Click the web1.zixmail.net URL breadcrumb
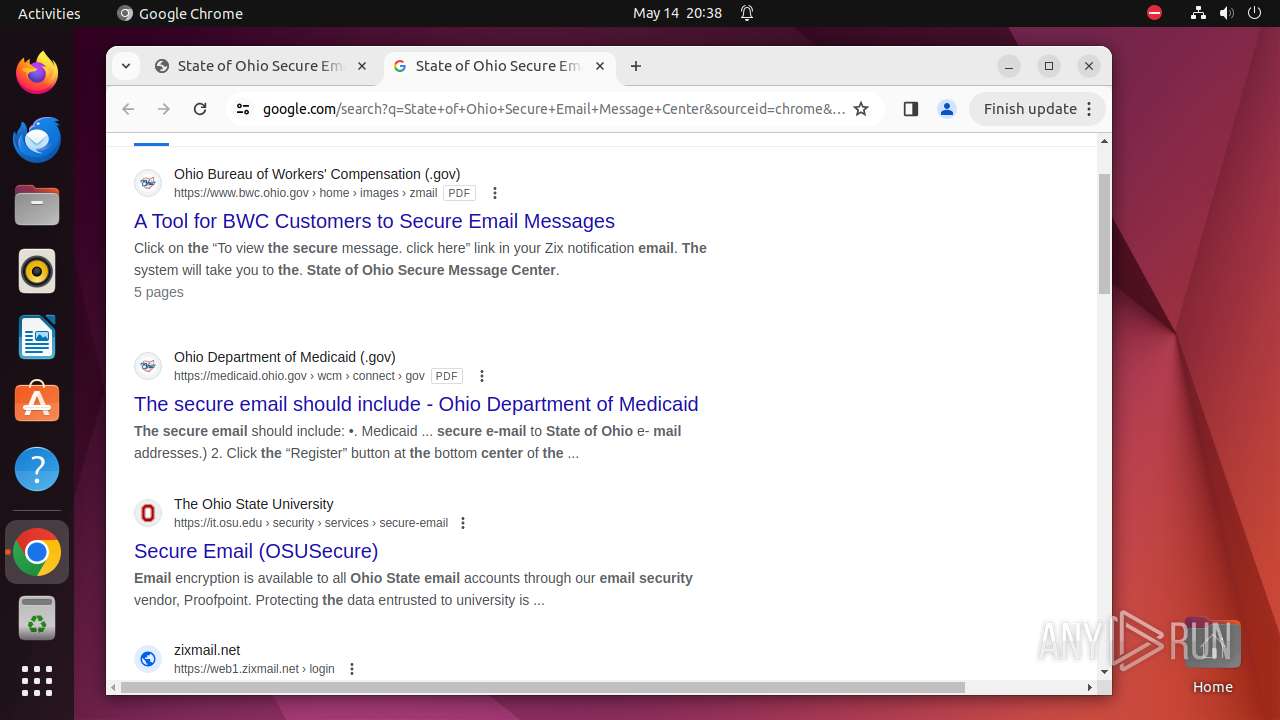 point(254,669)
